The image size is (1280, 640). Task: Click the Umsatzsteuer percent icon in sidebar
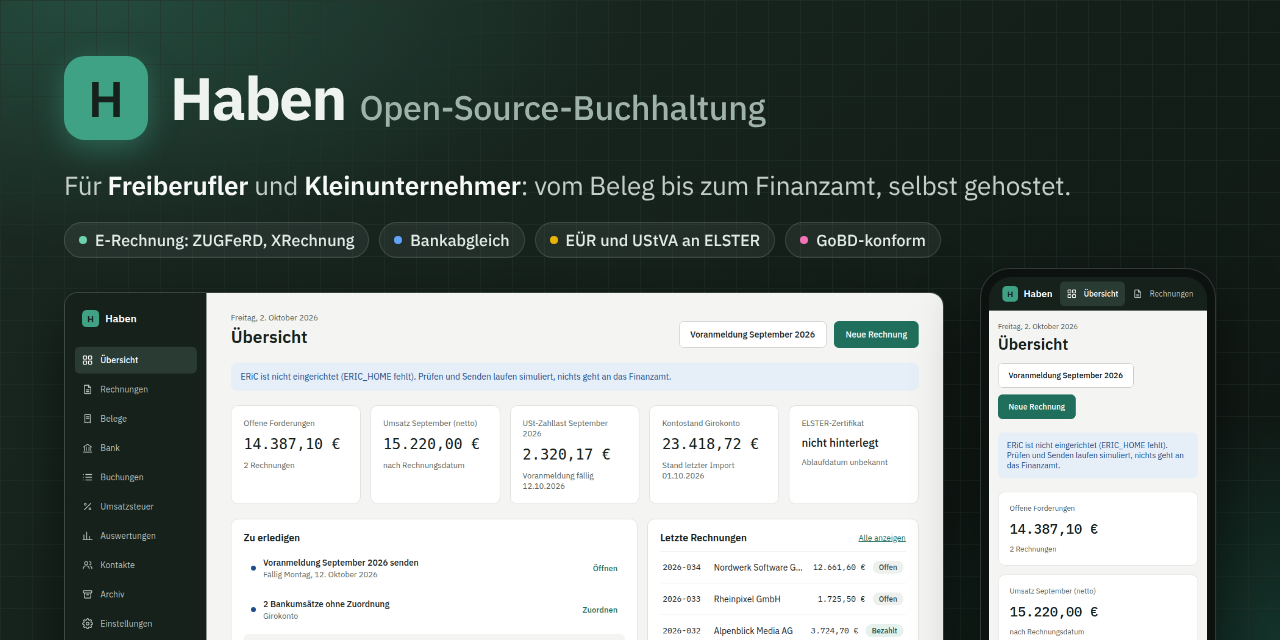[88, 507]
